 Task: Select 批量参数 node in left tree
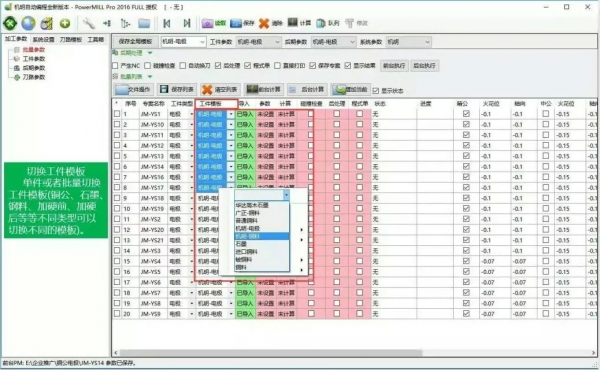(x=34, y=50)
